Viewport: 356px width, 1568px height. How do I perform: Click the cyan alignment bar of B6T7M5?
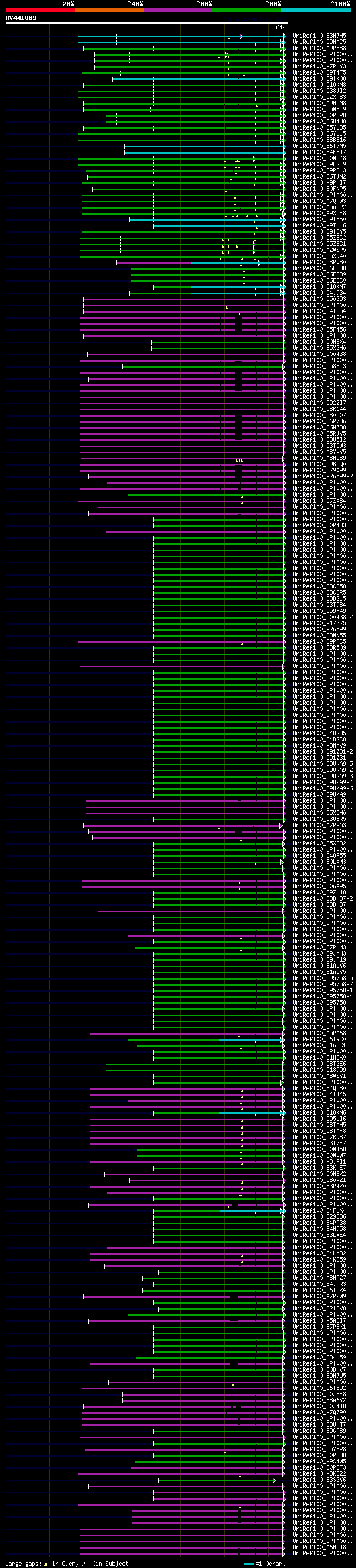205,146
